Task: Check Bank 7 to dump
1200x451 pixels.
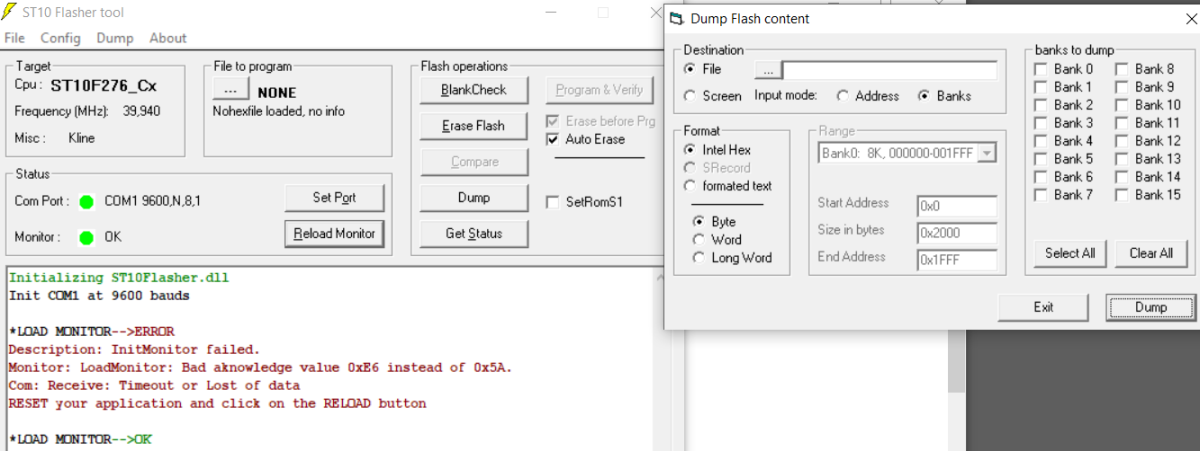Action: (x=1040, y=195)
